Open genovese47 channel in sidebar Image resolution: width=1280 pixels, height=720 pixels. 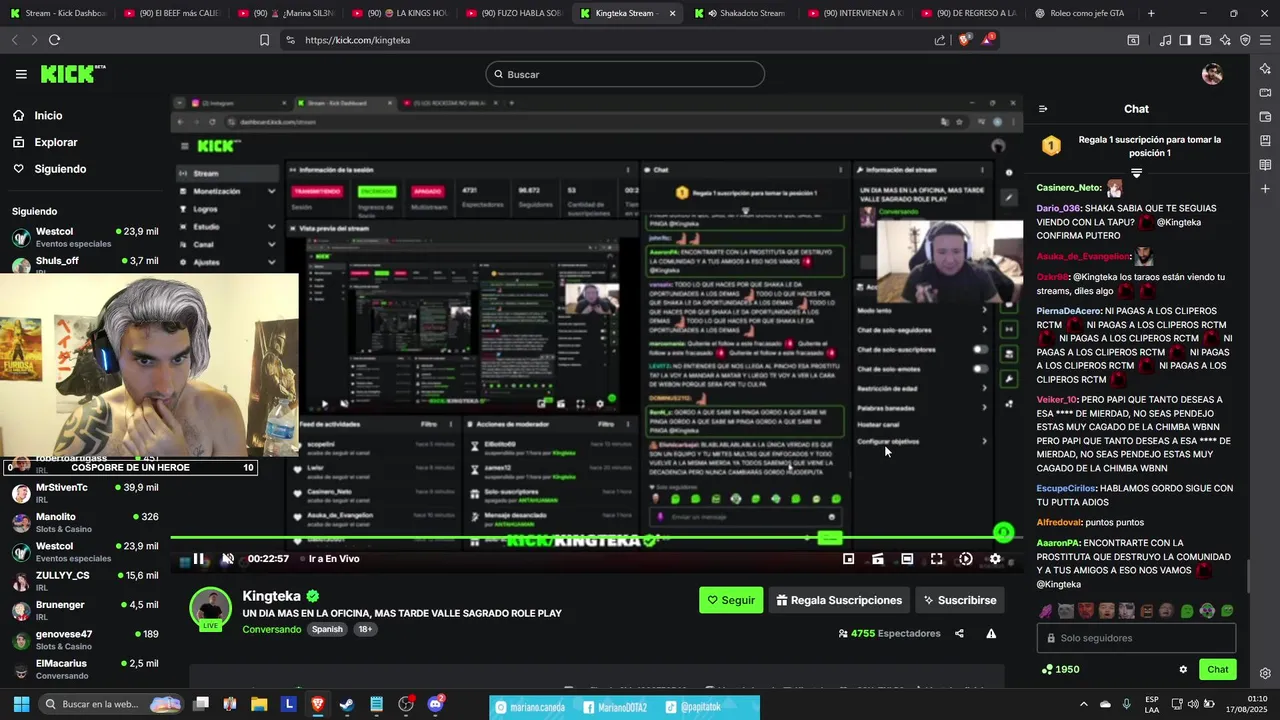click(84, 639)
